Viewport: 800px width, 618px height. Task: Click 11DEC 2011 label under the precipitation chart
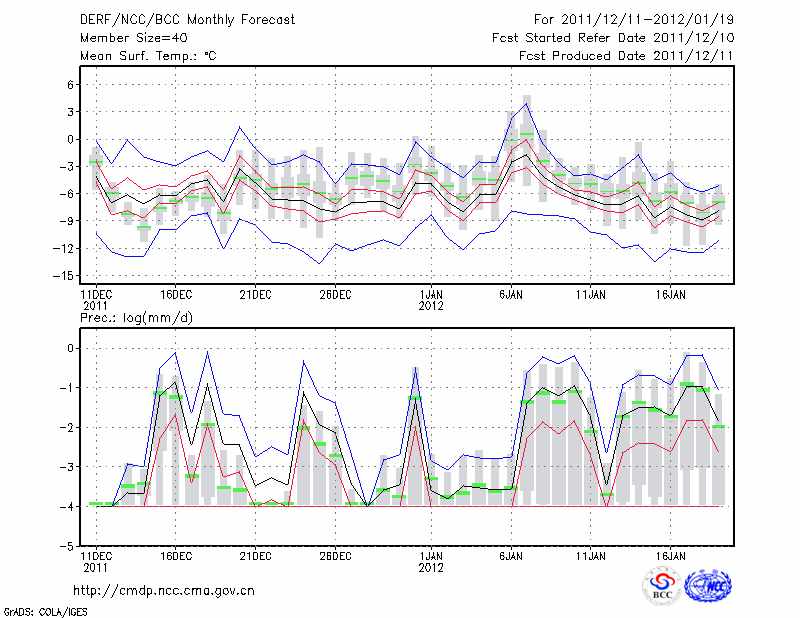[96, 560]
